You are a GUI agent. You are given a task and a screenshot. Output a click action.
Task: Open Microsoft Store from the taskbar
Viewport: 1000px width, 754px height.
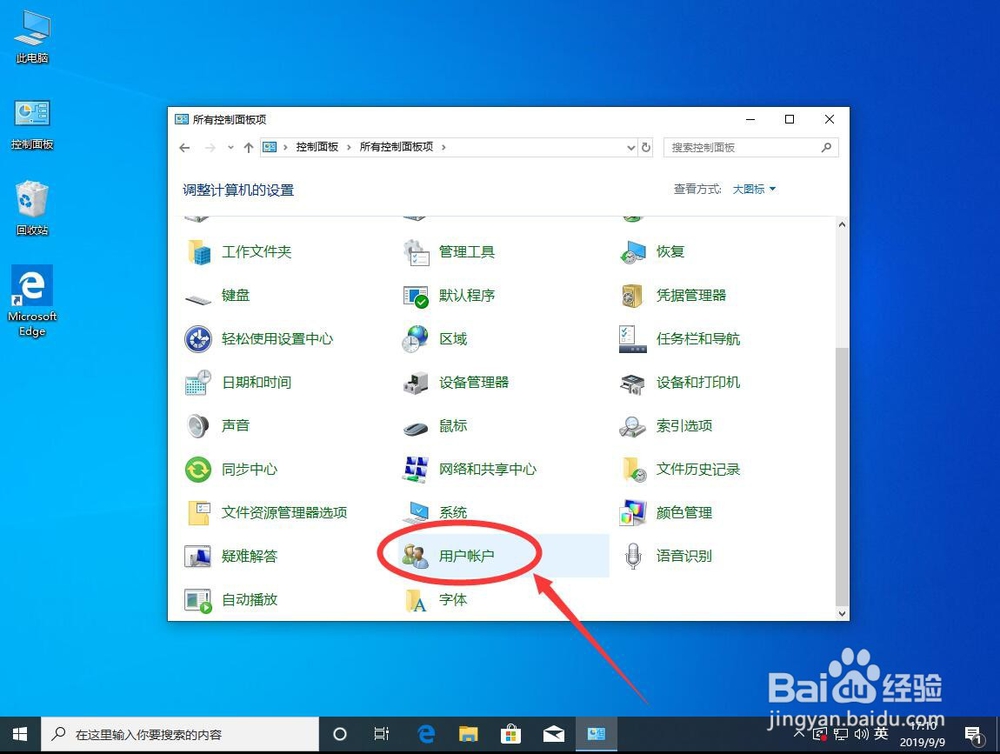tap(510, 734)
